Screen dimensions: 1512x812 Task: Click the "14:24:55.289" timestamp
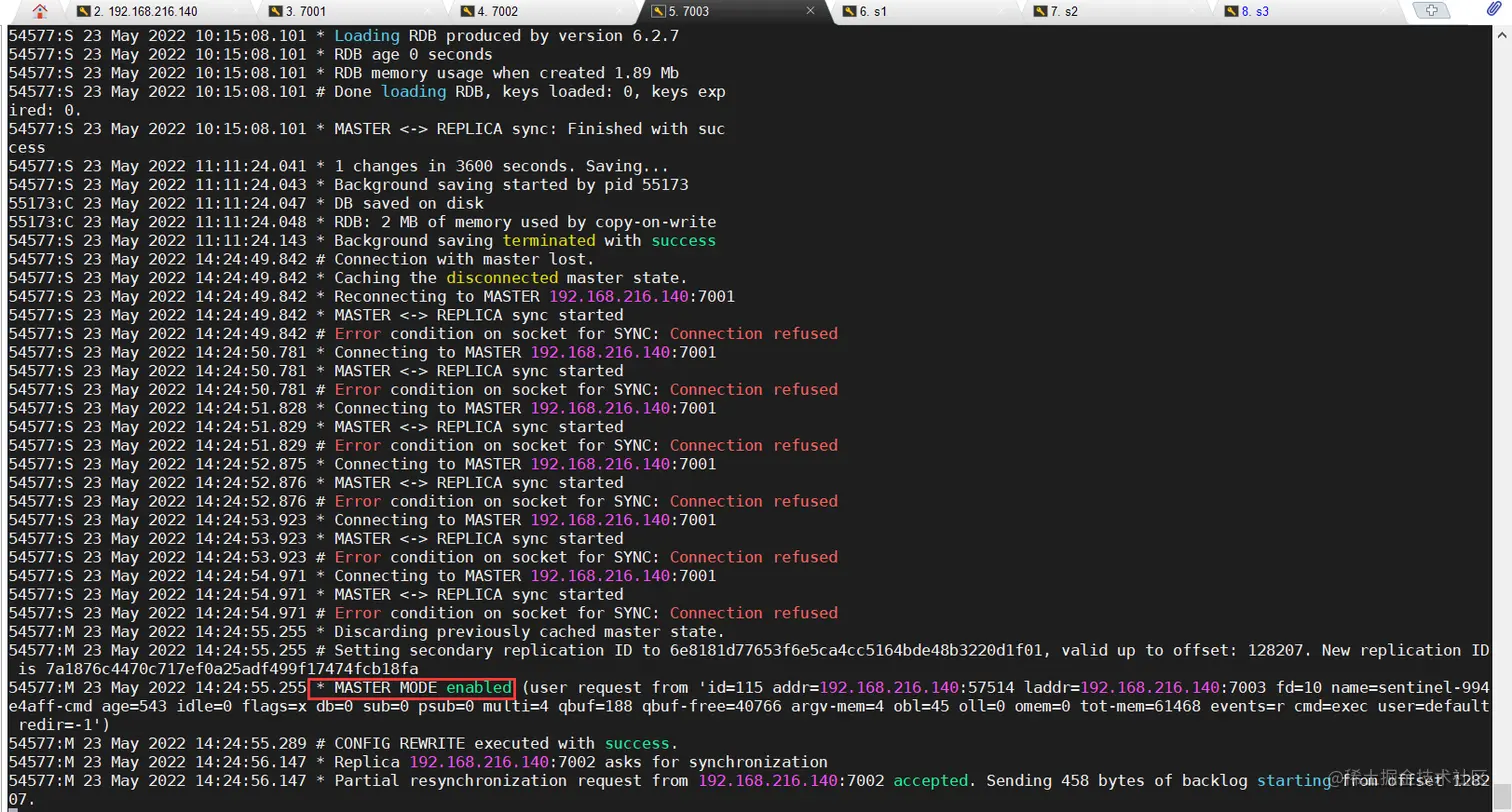point(250,744)
